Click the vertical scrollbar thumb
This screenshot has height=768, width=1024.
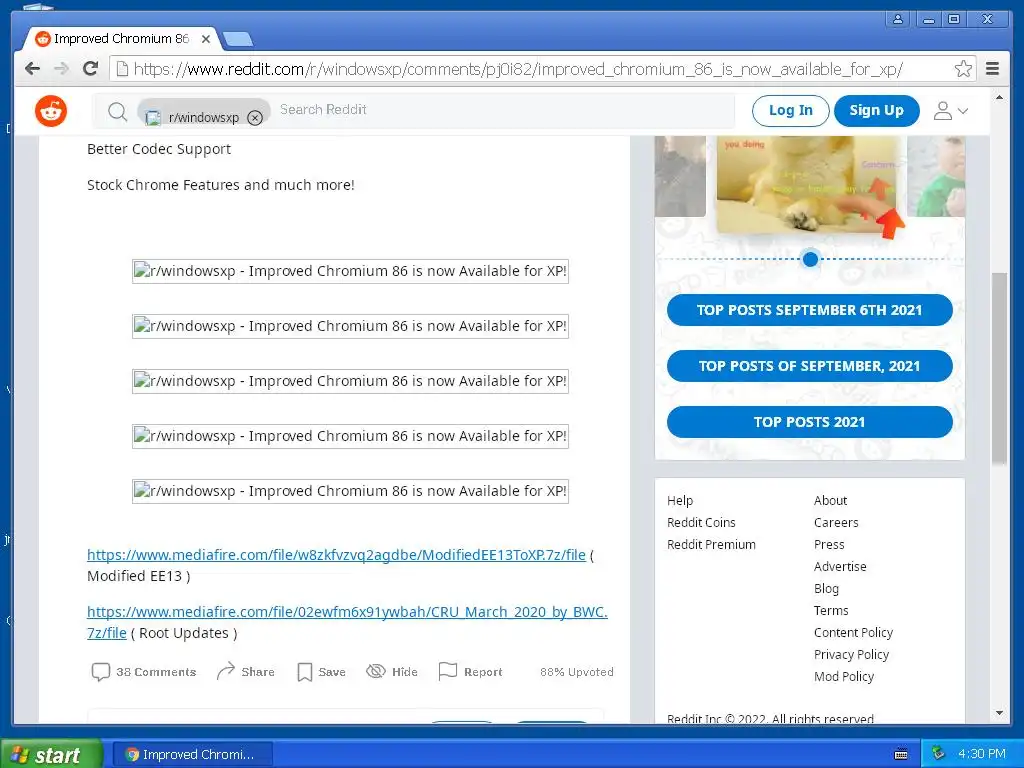[999, 368]
